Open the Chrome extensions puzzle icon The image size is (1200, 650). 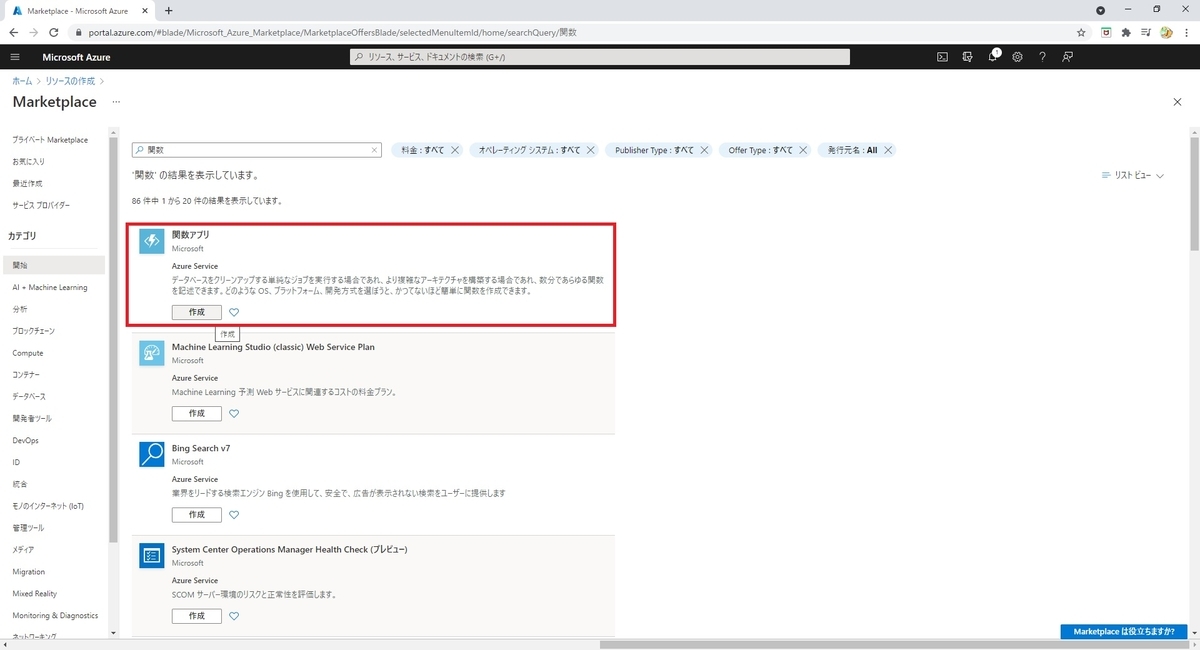1126,32
